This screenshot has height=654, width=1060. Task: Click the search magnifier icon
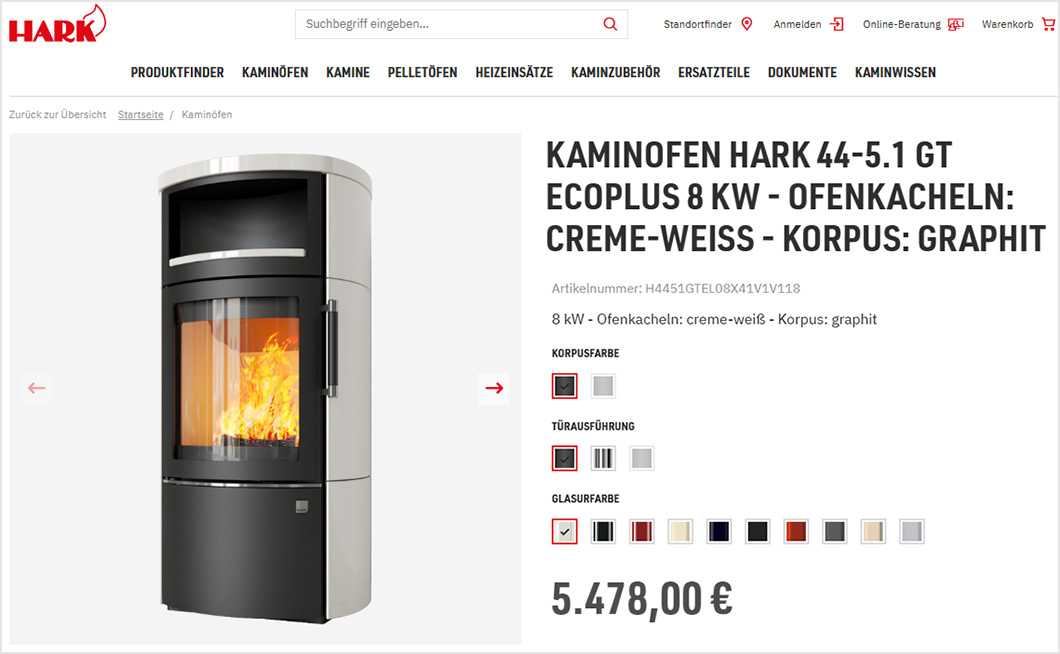(610, 24)
